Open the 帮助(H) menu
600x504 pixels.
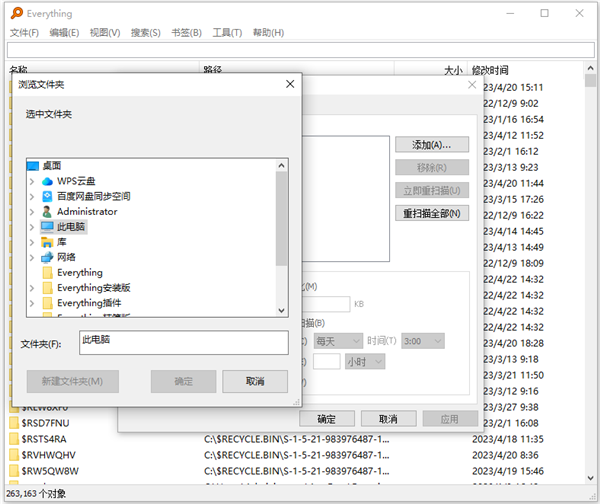[x=268, y=33]
